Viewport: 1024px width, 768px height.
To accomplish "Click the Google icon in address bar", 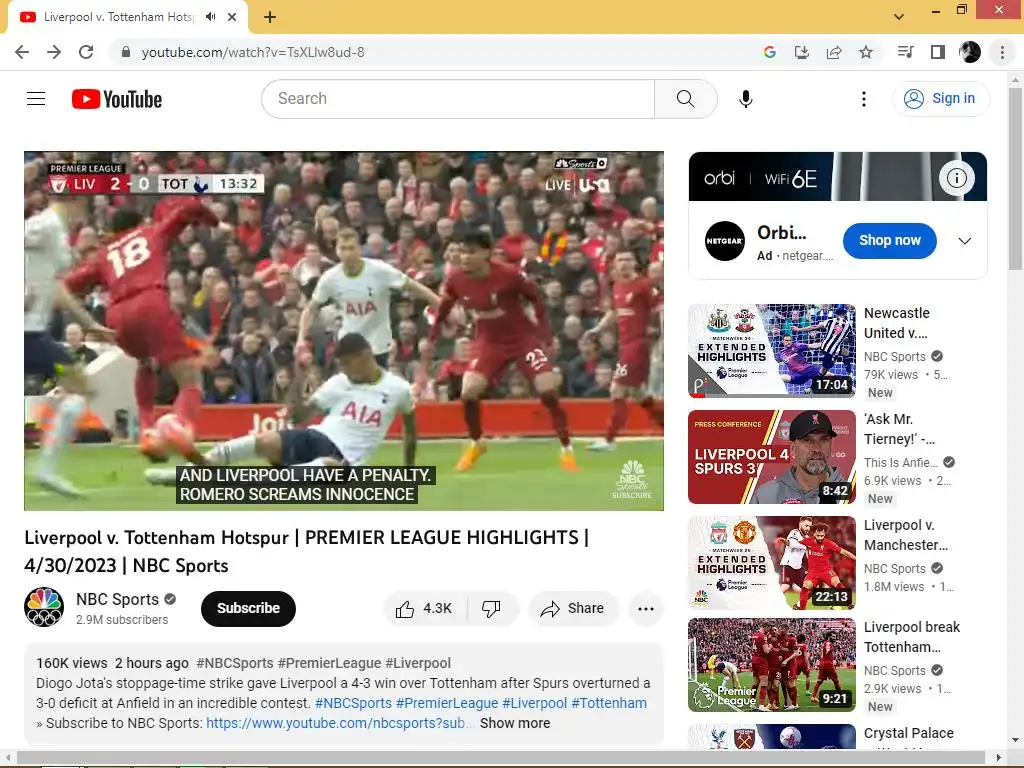I will pyautogui.click(x=769, y=52).
